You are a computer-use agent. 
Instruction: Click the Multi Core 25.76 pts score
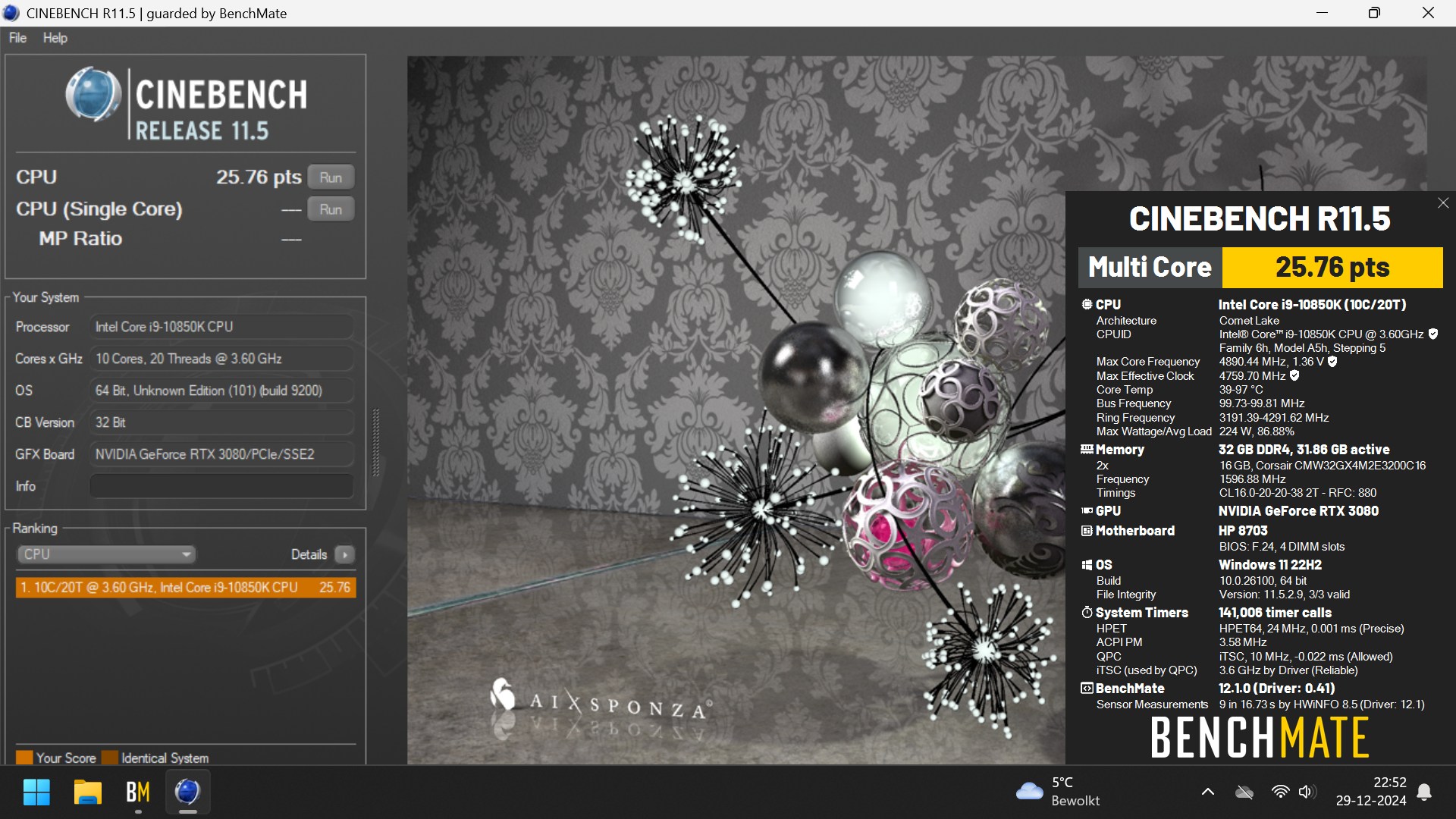pyautogui.click(x=1332, y=268)
